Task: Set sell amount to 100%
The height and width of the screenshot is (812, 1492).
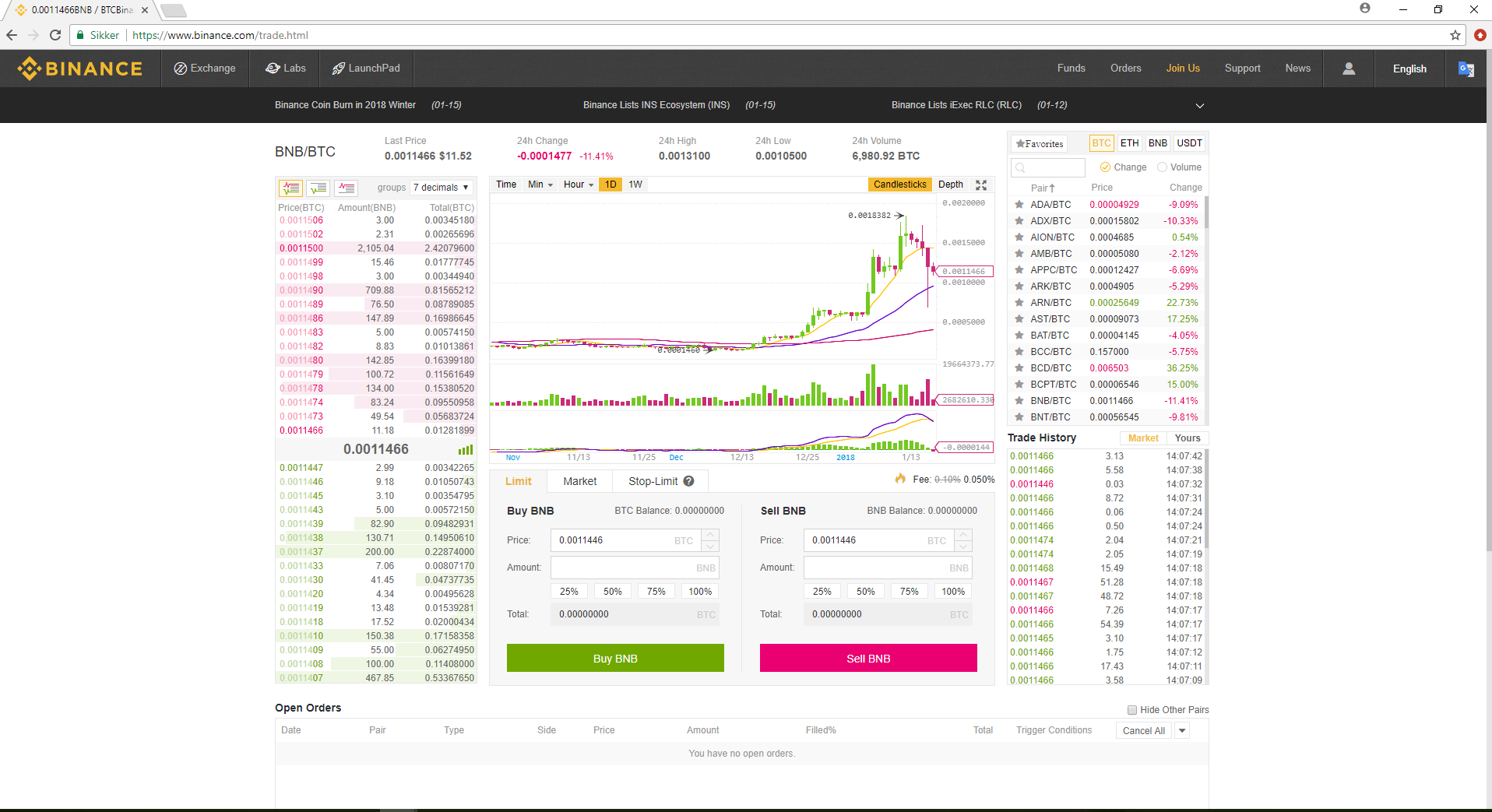Action: click(x=953, y=592)
